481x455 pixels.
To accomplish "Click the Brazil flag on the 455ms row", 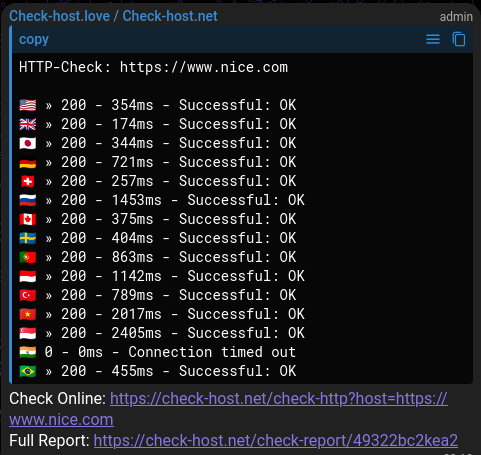I will tap(28, 371).
